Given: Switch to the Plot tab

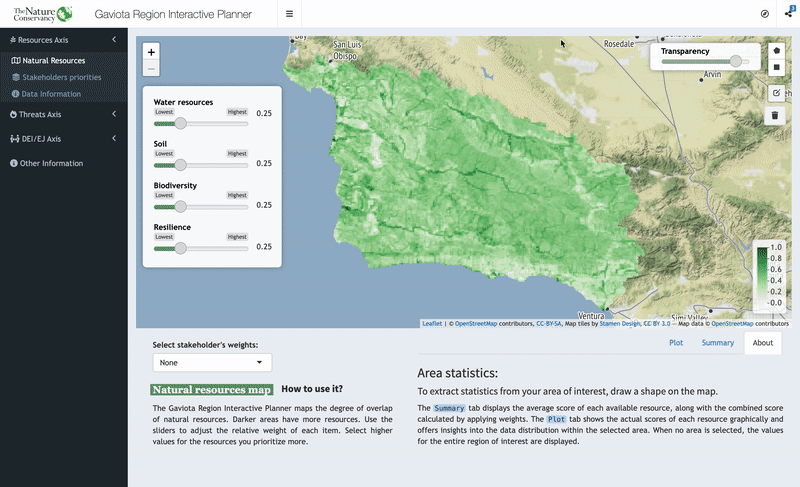Looking at the screenshot, I should [x=676, y=343].
